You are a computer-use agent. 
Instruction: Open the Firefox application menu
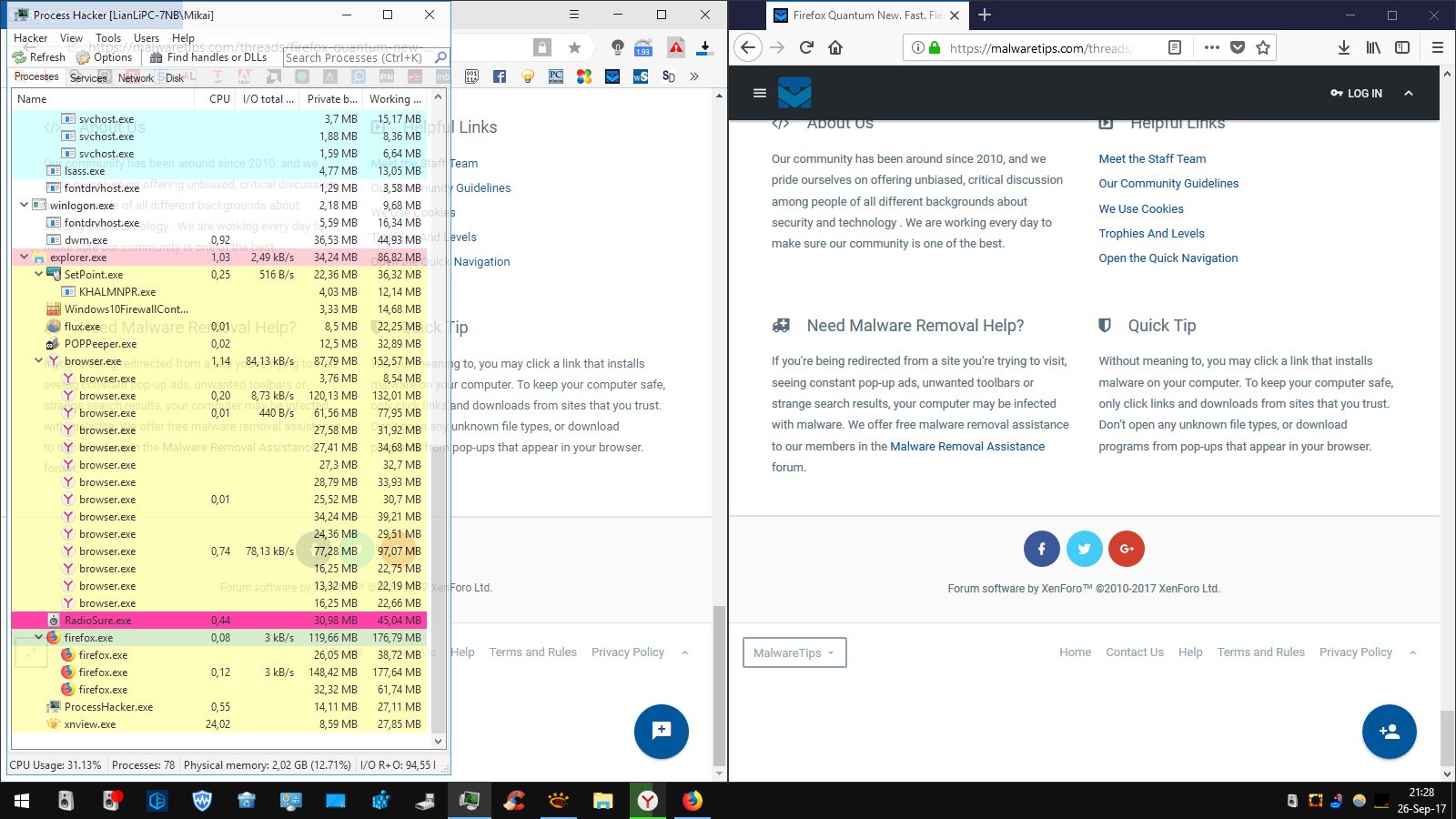[x=1438, y=47]
